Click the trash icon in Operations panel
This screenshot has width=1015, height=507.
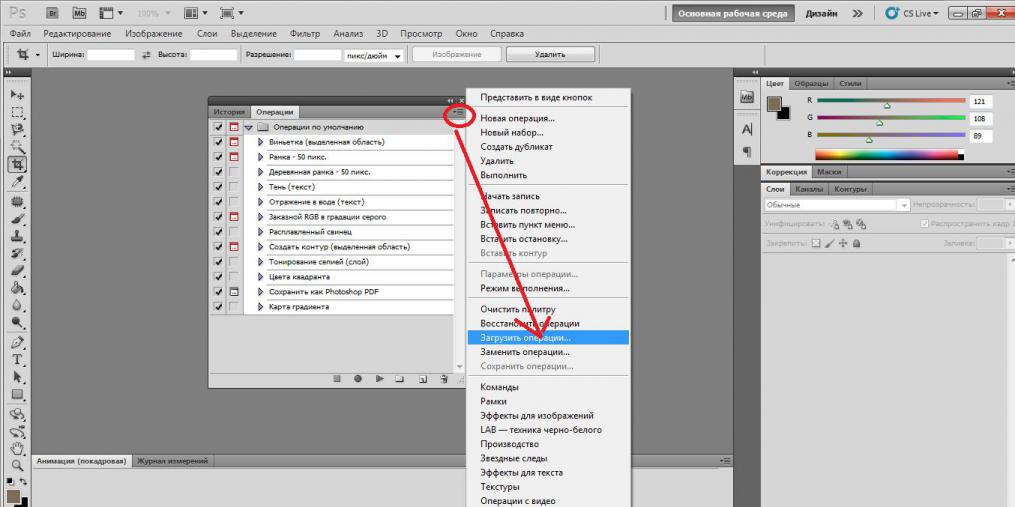click(x=443, y=379)
